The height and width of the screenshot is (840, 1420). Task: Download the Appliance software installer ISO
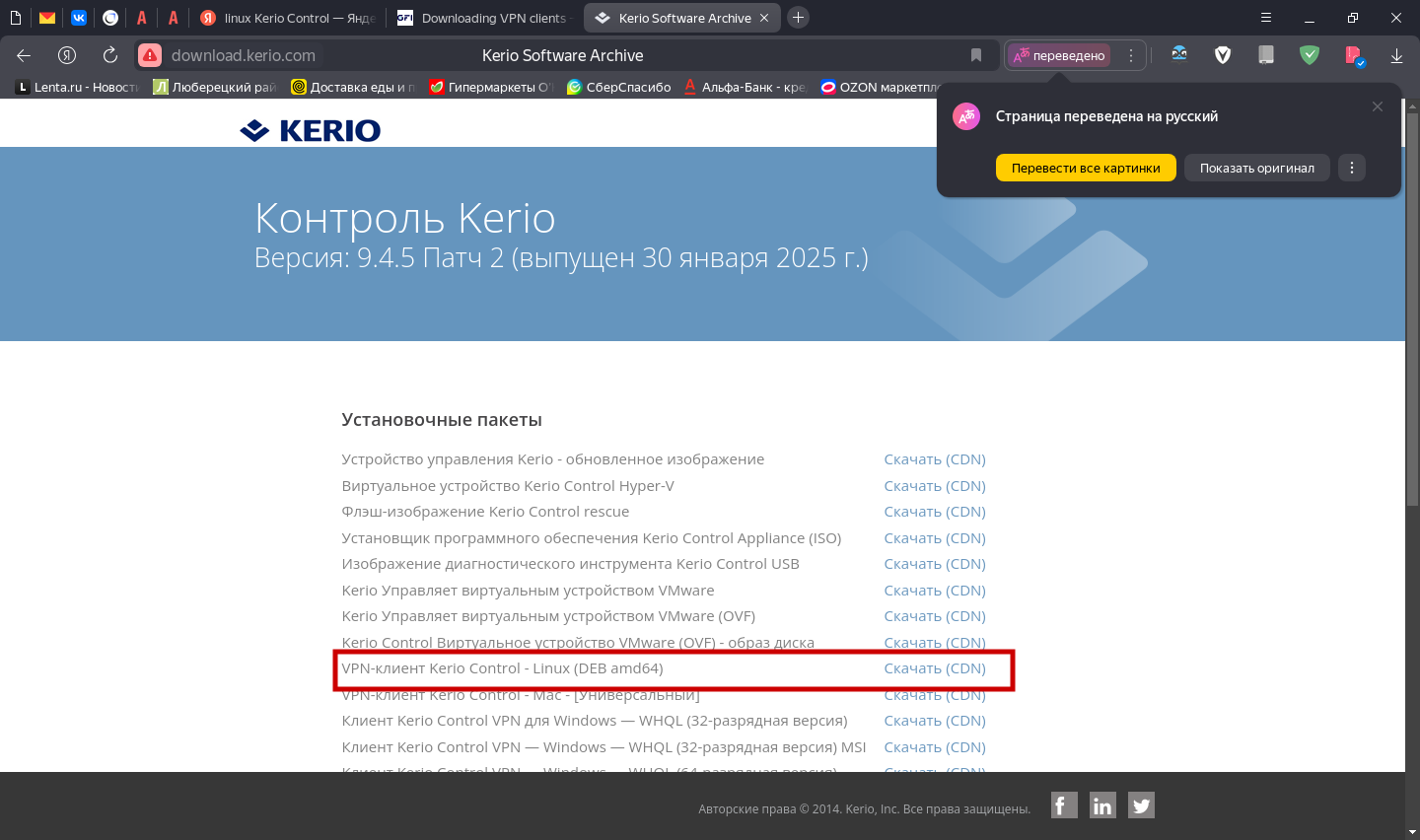click(x=935, y=538)
